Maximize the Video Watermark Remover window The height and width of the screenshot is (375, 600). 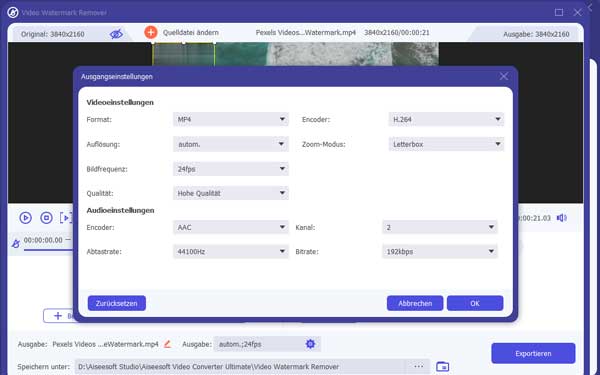coord(559,12)
